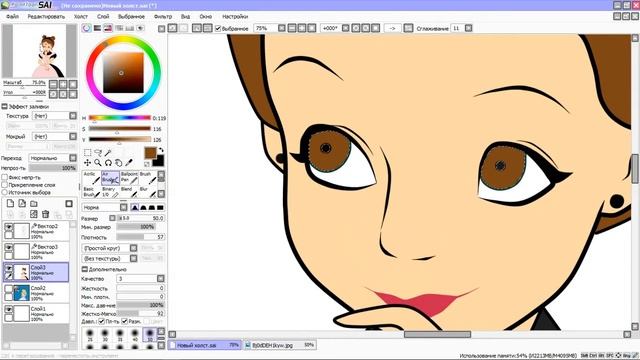Select the size 50 brush preset
The image size is (640, 360).
[x=149, y=334]
